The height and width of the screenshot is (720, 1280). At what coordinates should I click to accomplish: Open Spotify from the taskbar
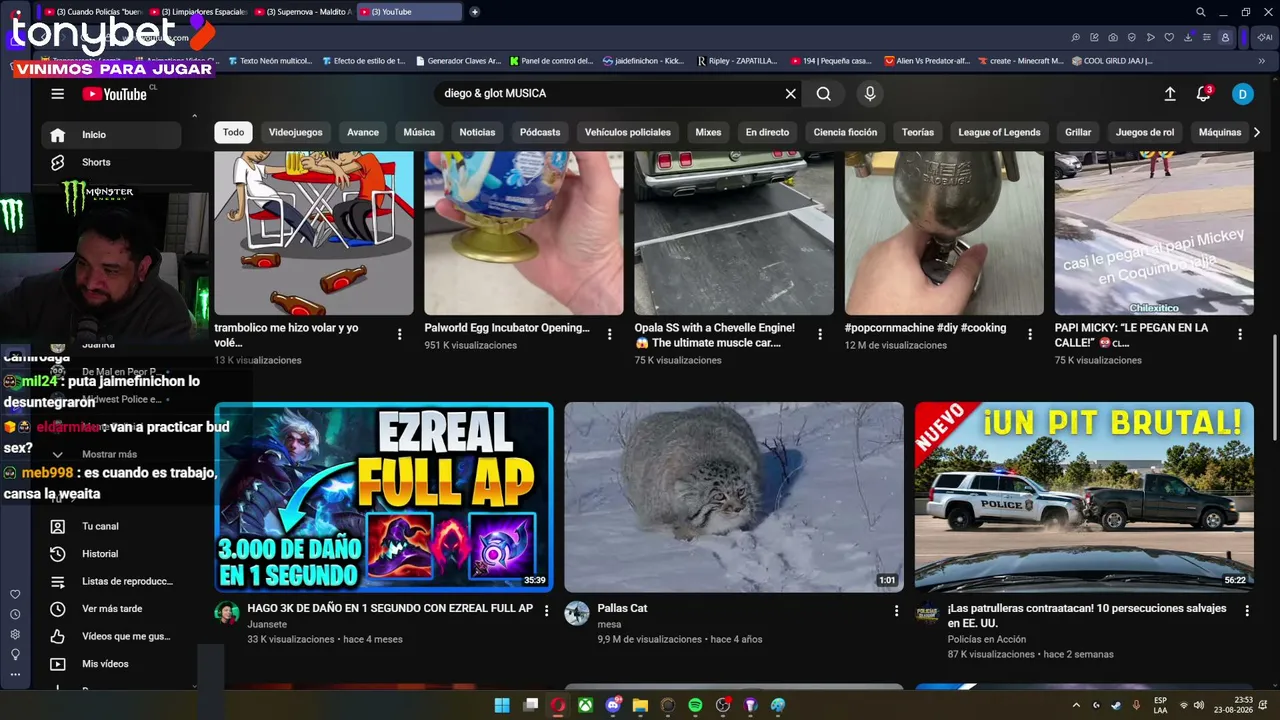[x=695, y=705]
